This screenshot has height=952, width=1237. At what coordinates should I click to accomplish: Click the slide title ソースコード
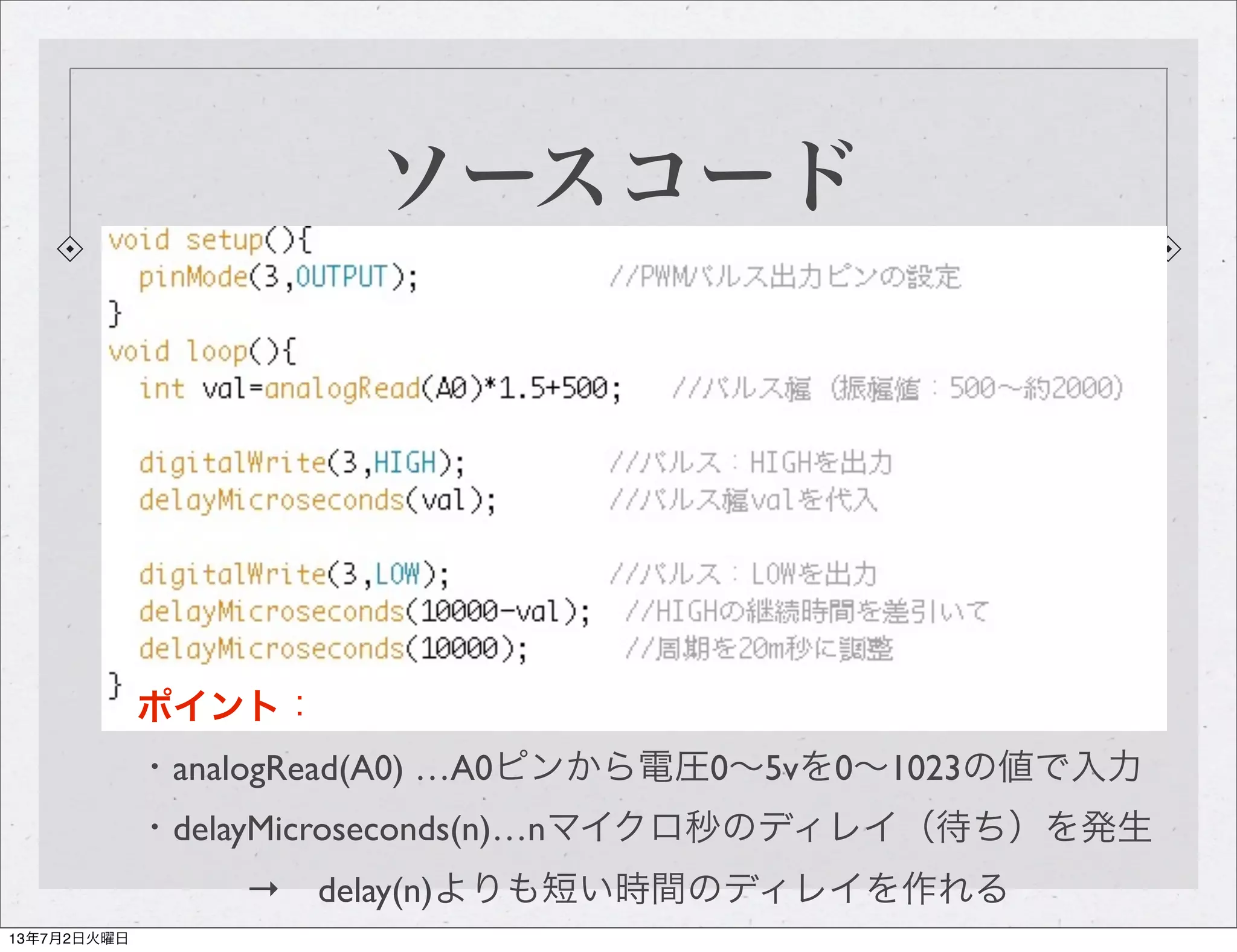point(620,175)
